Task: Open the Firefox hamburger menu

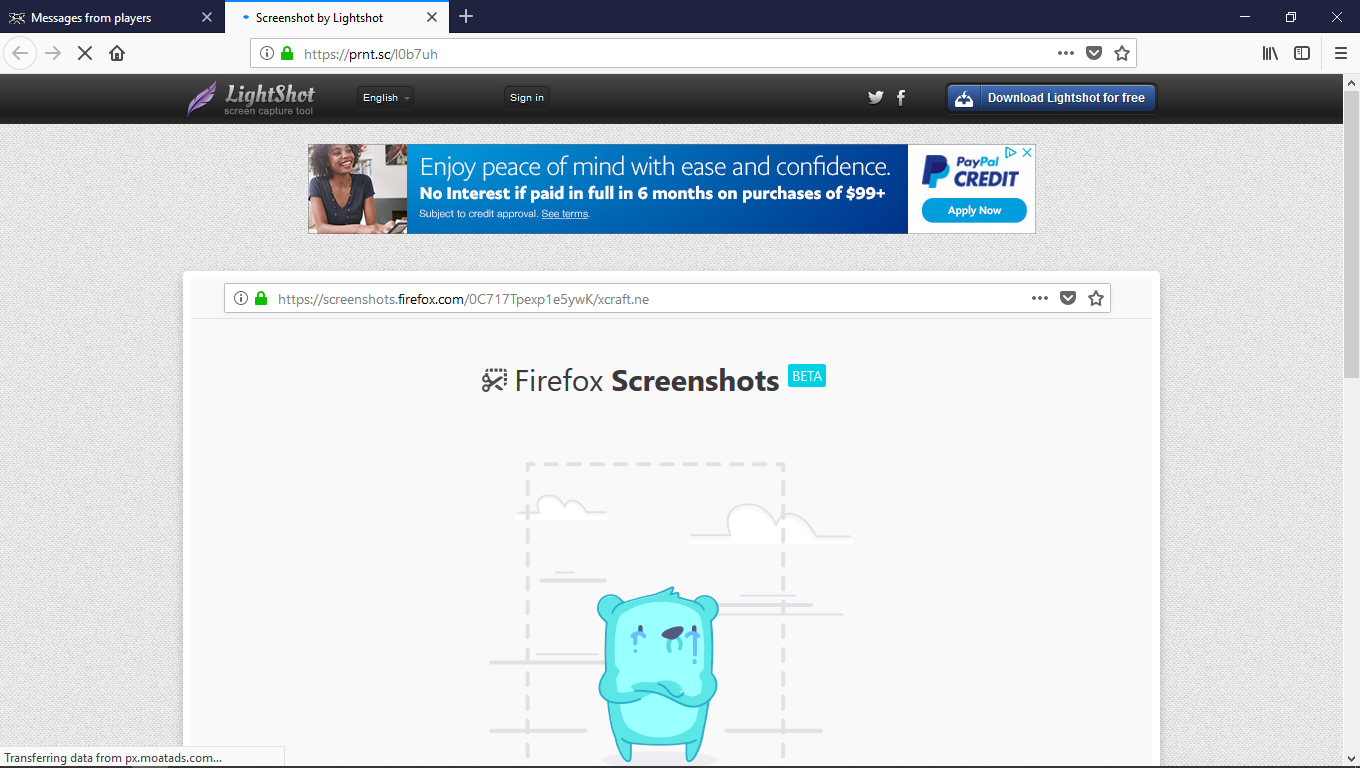Action: (1341, 53)
